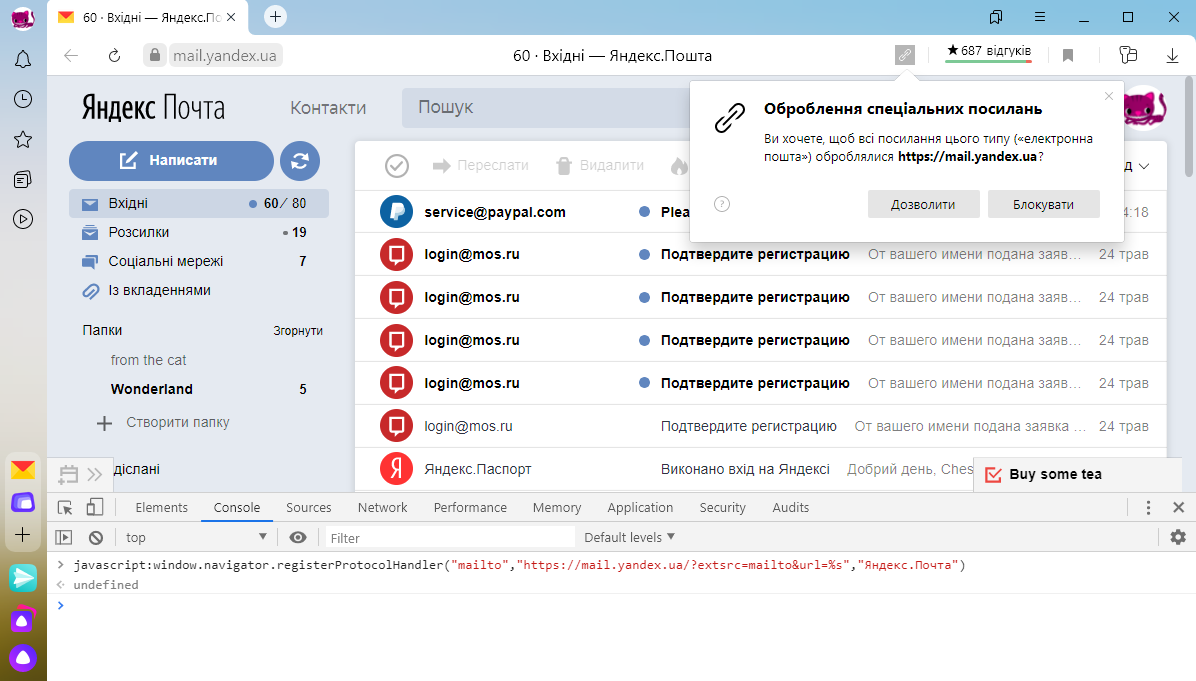Image resolution: width=1196 pixels, height=681 pixels.
Task: Switch to the Network tab
Action: point(383,508)
